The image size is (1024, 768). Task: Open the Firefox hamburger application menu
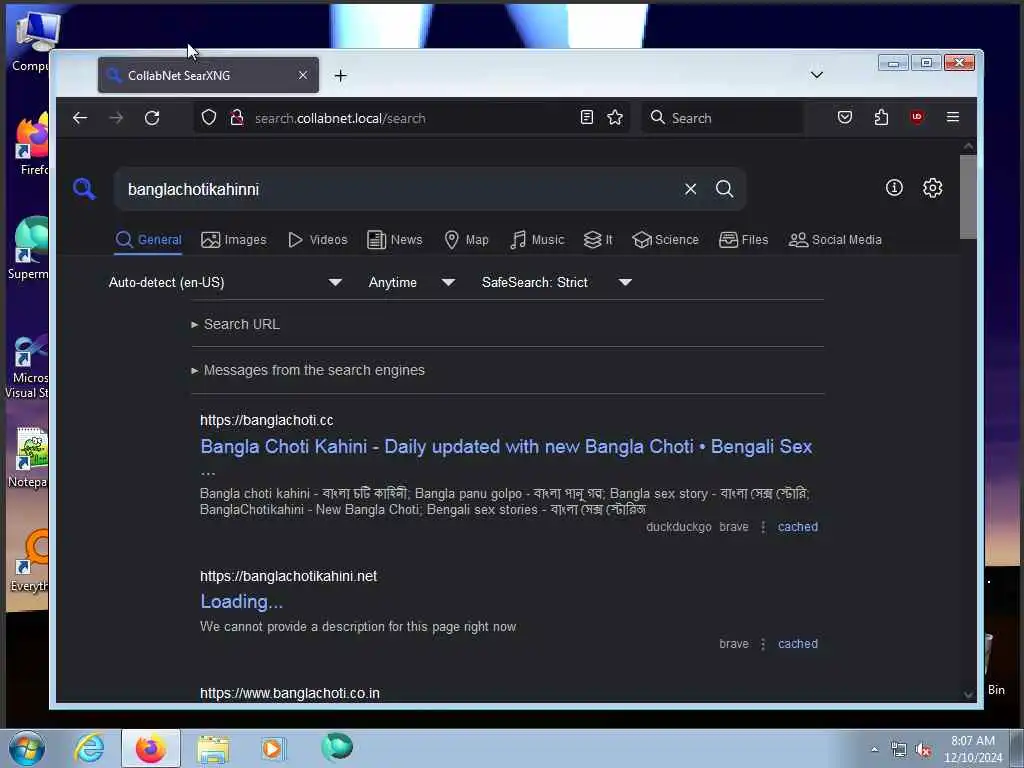[953, 118]
